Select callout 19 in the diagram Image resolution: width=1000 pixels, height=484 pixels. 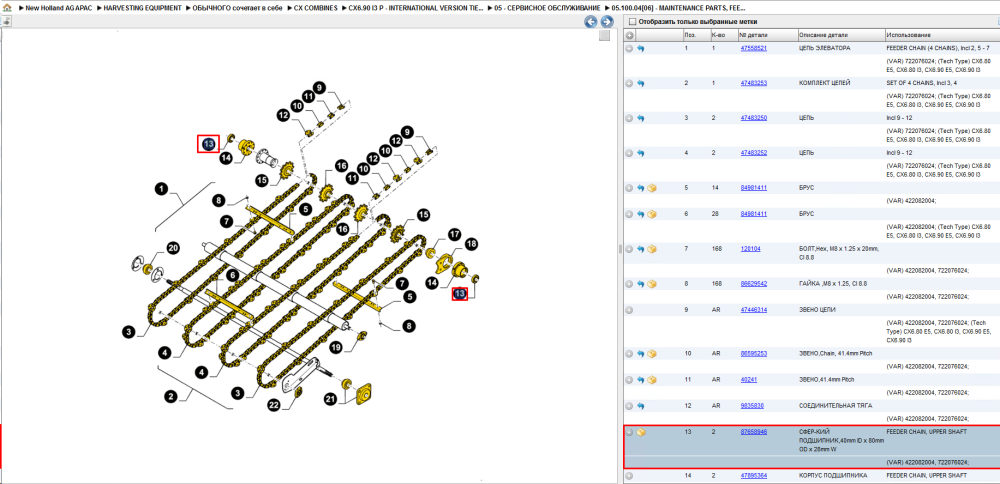[x=337, y=347]
